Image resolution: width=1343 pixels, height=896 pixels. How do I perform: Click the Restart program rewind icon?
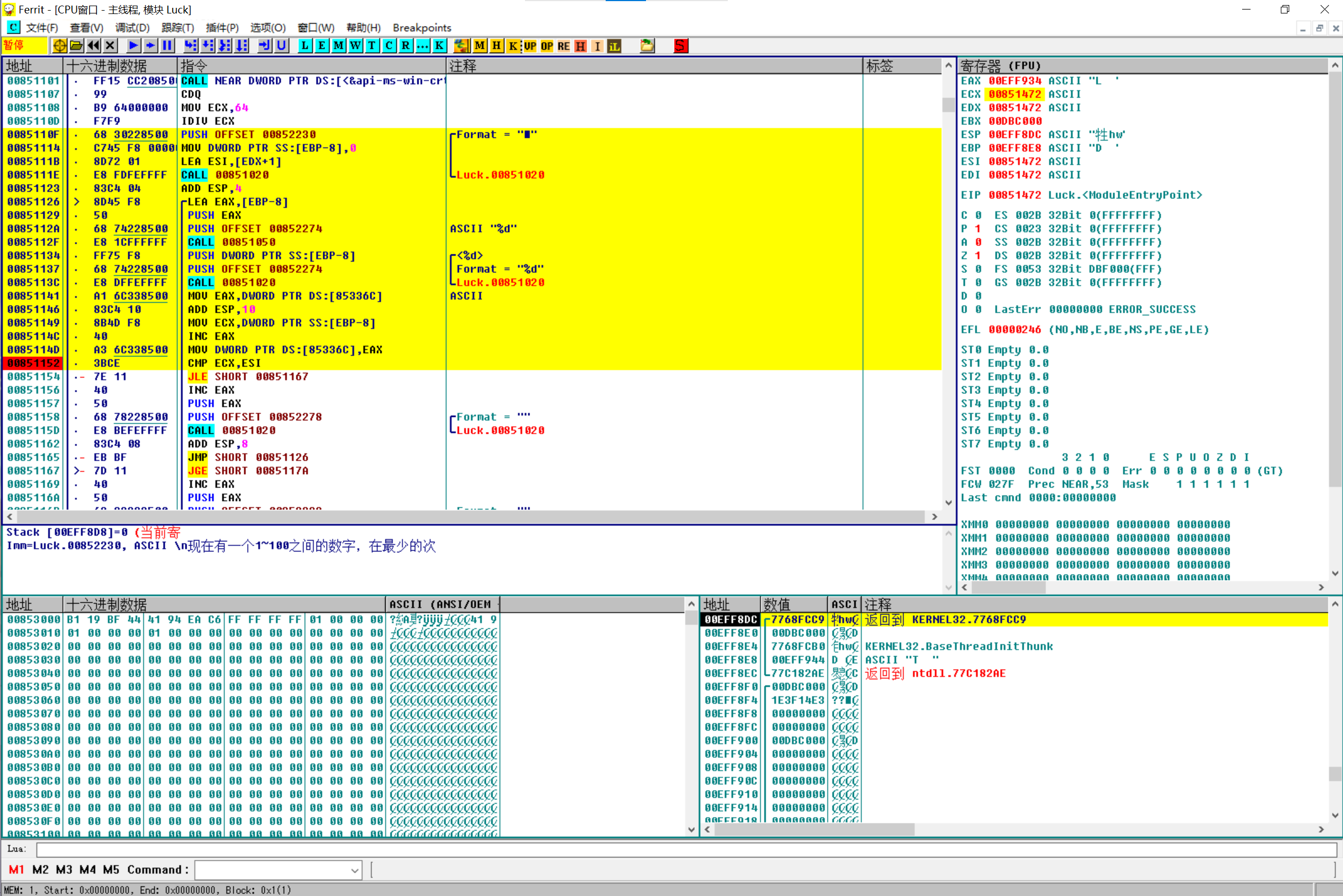93,46
